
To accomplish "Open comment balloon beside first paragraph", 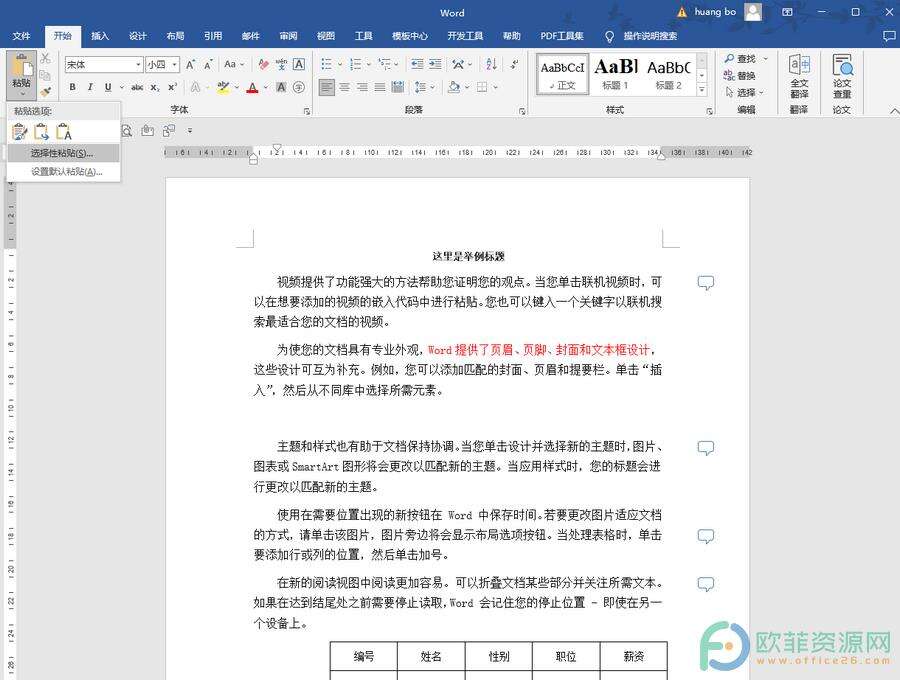I will point(705,282).
